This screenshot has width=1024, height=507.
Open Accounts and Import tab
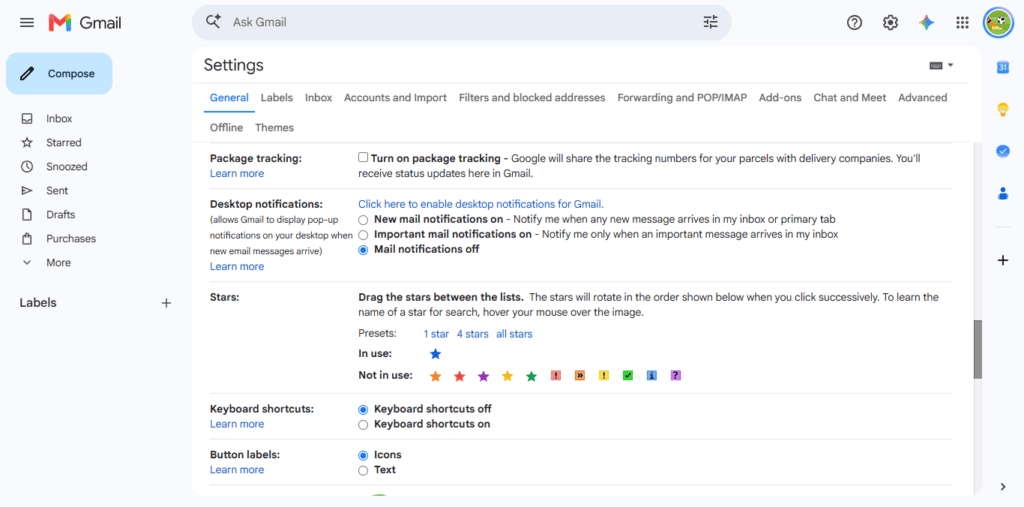click(395, 97)
